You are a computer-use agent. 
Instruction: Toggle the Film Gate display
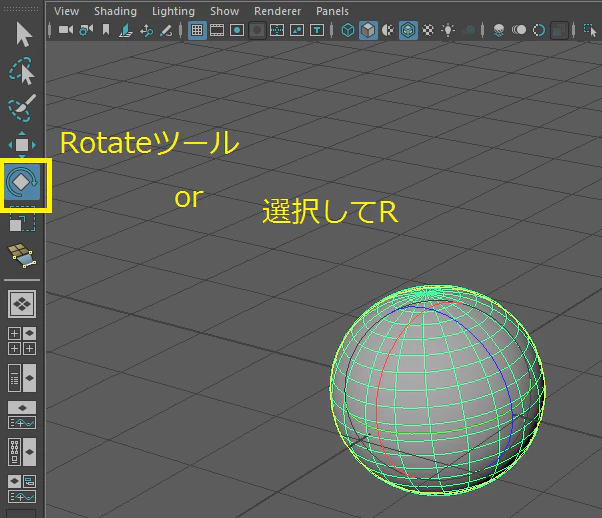coord(217,30)
